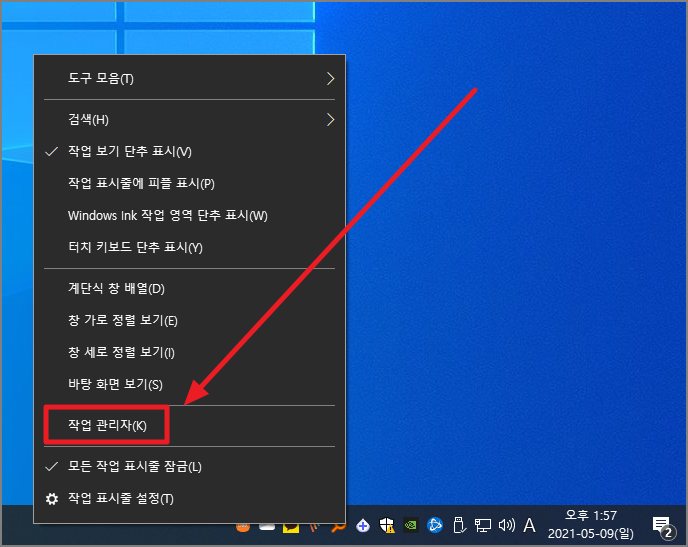Viewport: 688px width, 547px height.
Task: Click the blue circular tray icon beside NVIDIA
Action: point(435,525)
